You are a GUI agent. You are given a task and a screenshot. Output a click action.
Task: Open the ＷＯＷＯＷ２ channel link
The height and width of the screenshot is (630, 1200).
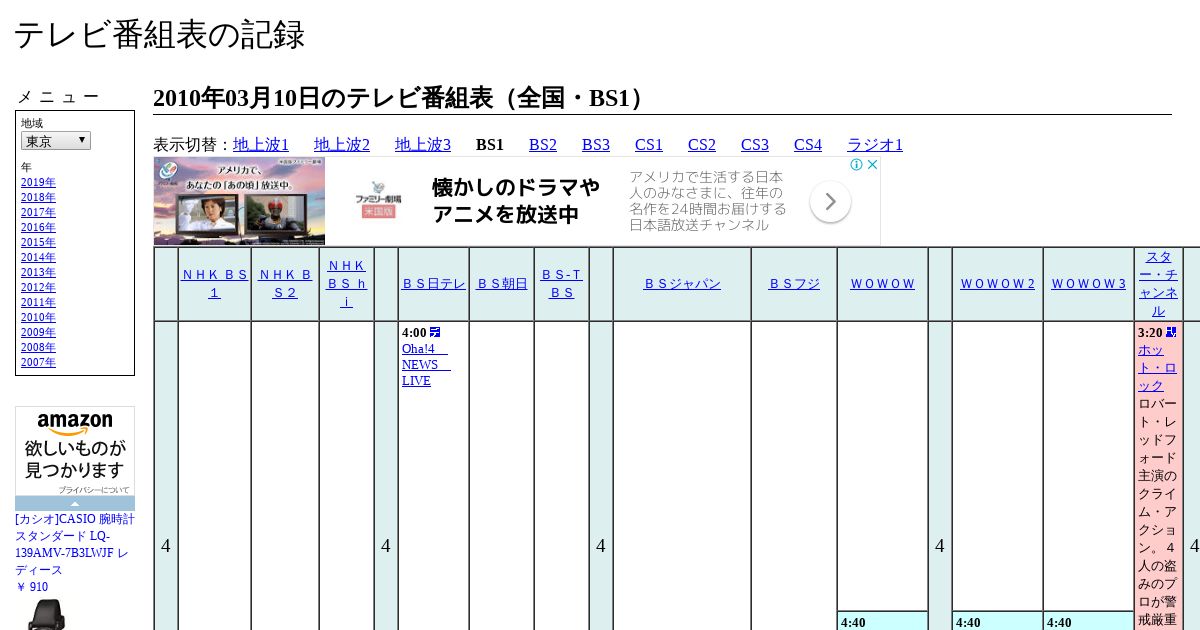[997, 284]
